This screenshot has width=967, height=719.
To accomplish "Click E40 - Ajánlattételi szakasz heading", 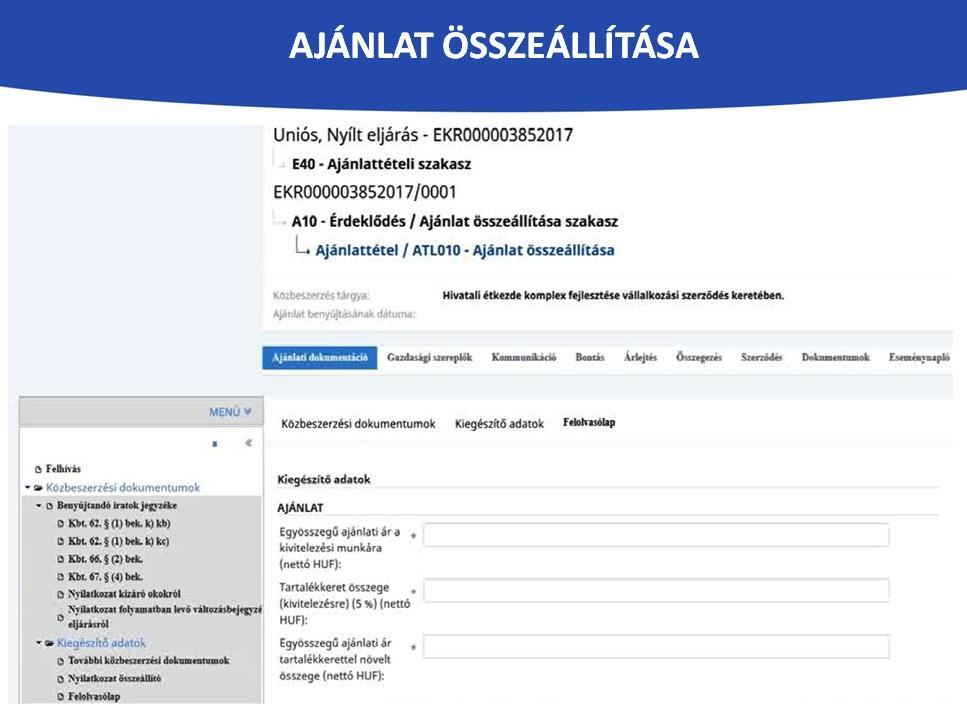I will (381, 164).
